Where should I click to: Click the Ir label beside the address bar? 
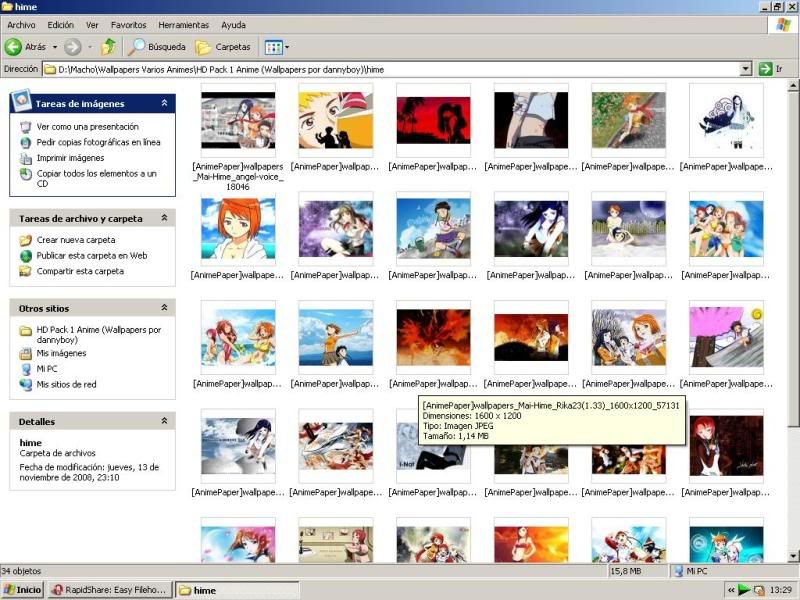(779, 69)
